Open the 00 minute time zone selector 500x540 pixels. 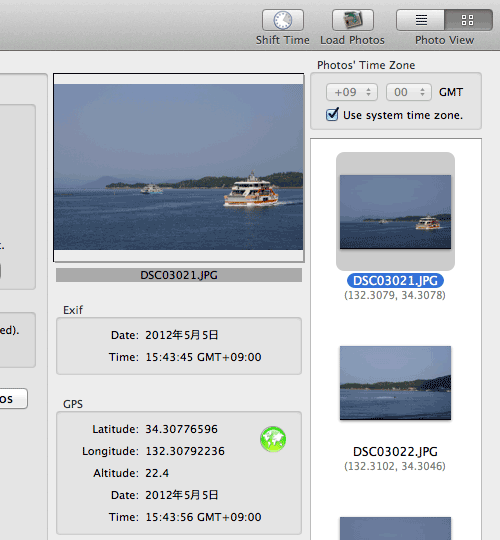pyautogui.click(x=408, y=92)
